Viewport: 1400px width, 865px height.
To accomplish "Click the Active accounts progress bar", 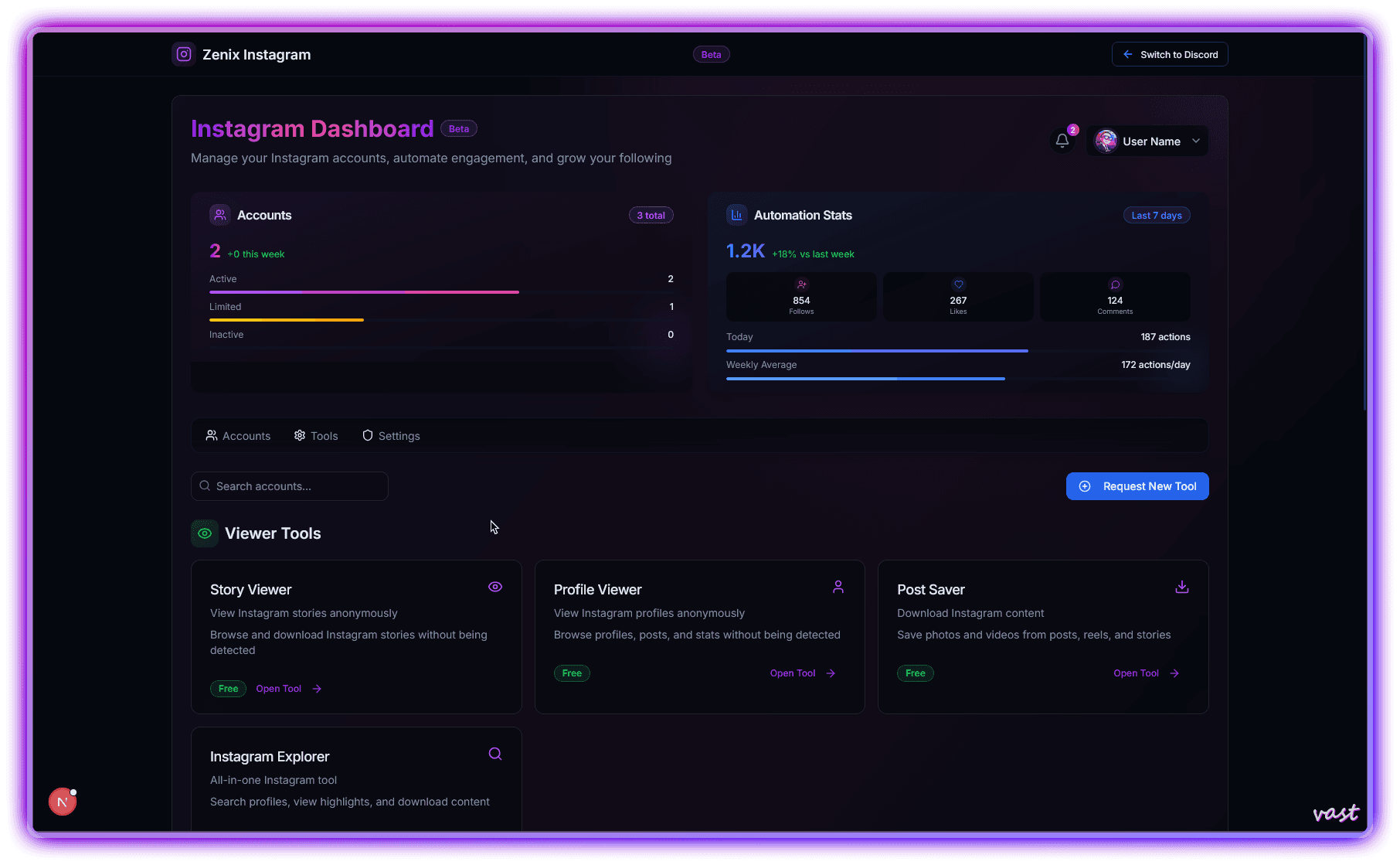I will pos(441,292).
